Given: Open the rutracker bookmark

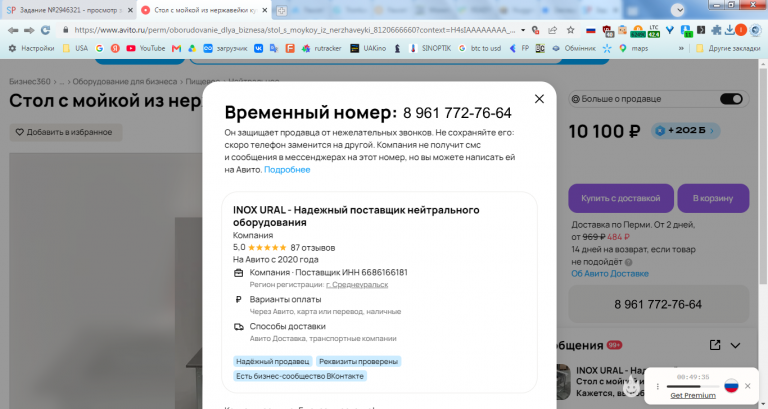Looking at the screenshot, I should [x=321, y=48].
